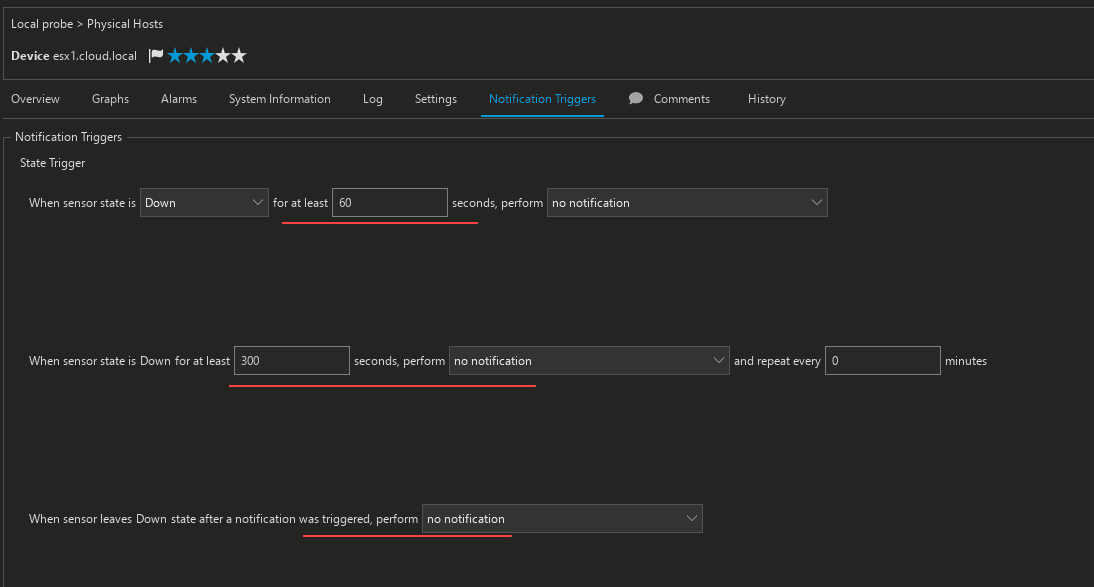Click the repeat every minutes field
1094x587 pixels.
pyautogui.click(x=882, y=361)
